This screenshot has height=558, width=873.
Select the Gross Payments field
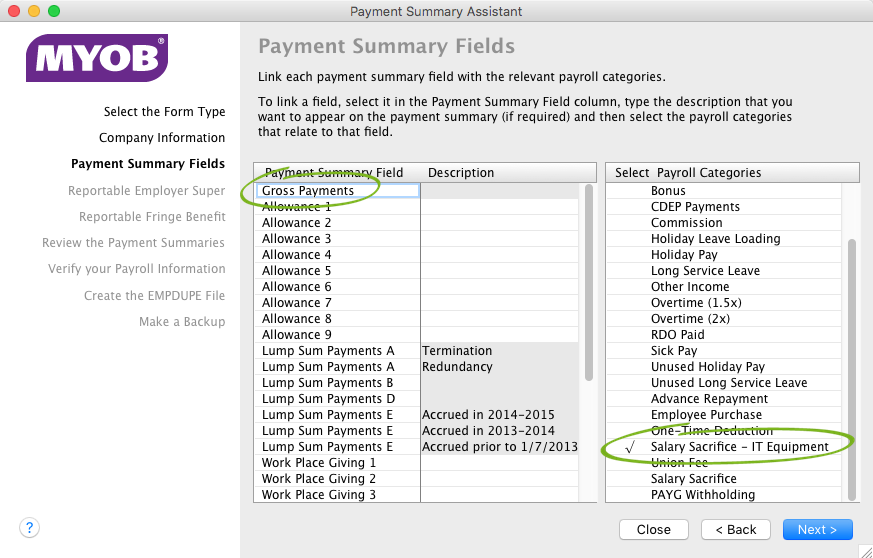[337, 190]
